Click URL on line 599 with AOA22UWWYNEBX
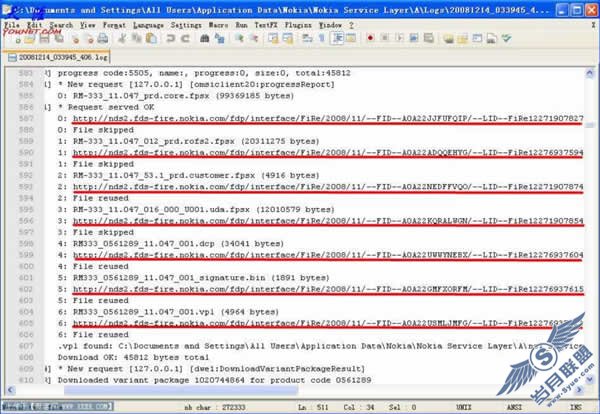600x414 pixels. tap(328, 255)
